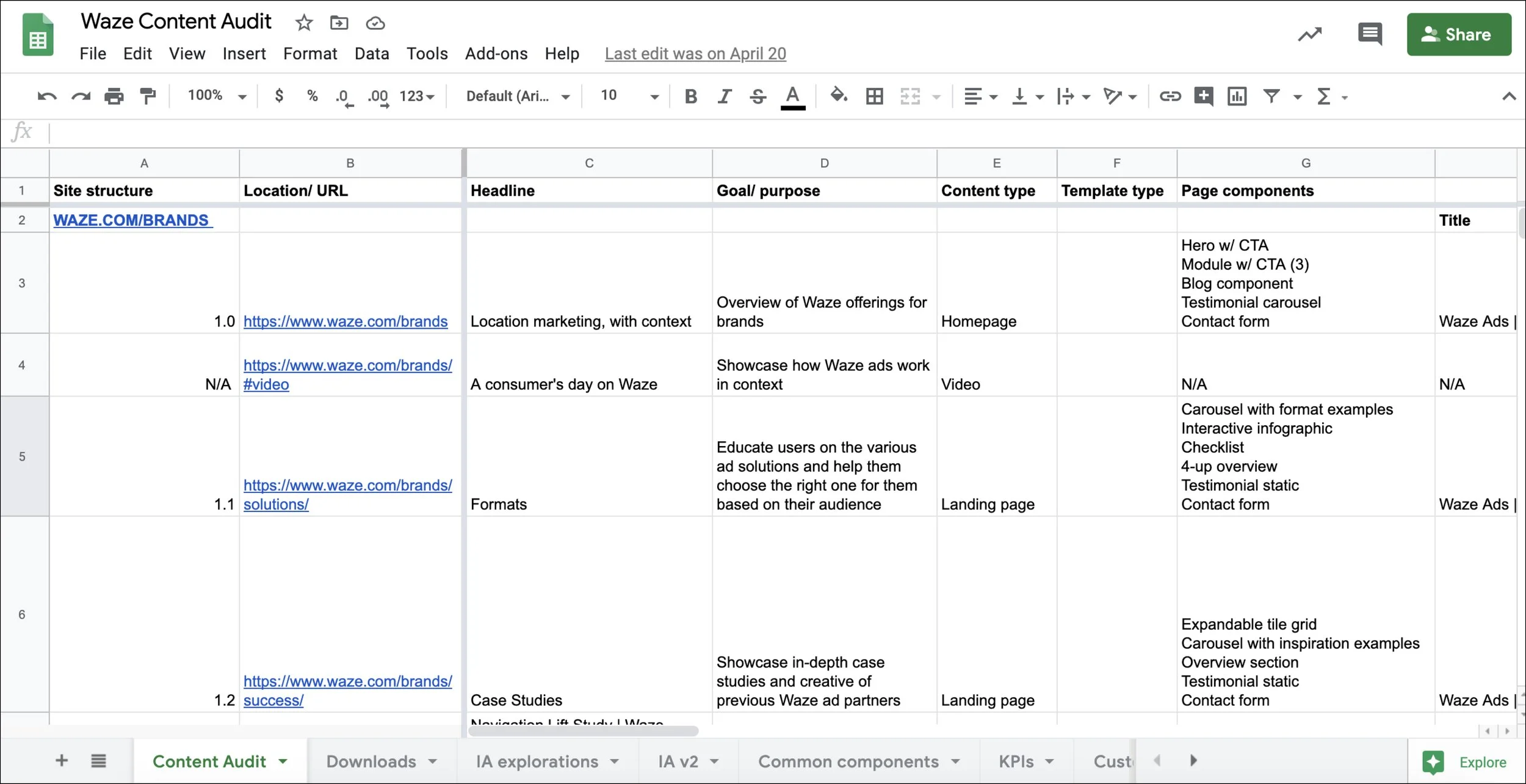Click the Insert link icon
This screenshot has width=1526, height=784.
click(x=1170, y=96)
